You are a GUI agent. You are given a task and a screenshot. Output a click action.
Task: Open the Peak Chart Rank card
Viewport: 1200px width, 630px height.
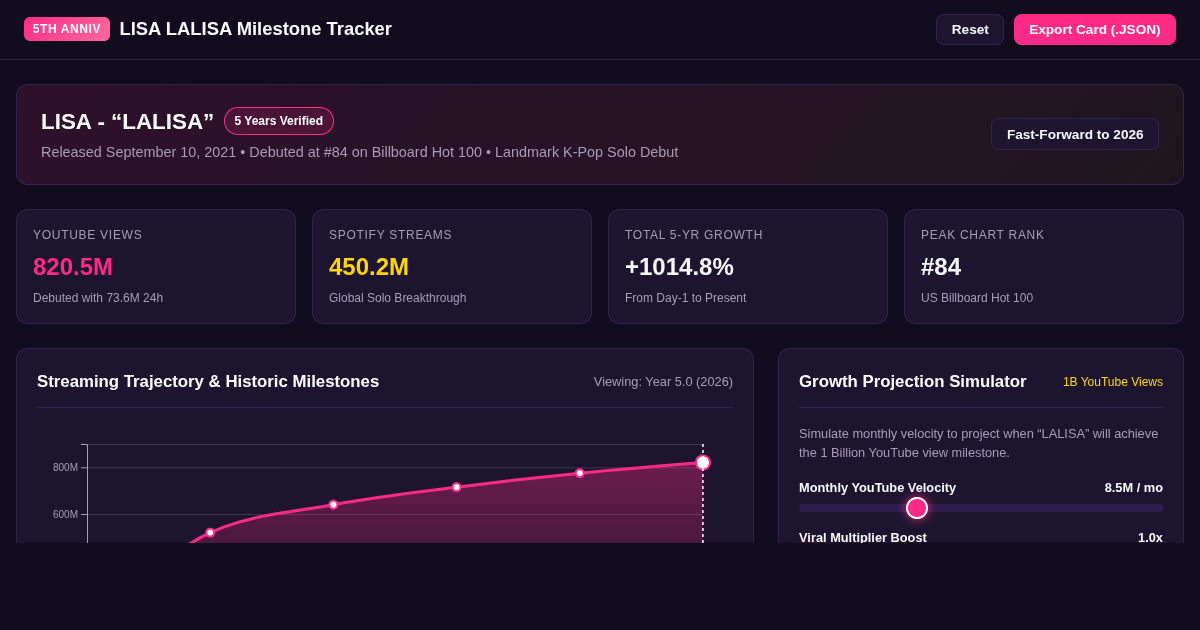pyautogui.click(x=1044, y=266)
